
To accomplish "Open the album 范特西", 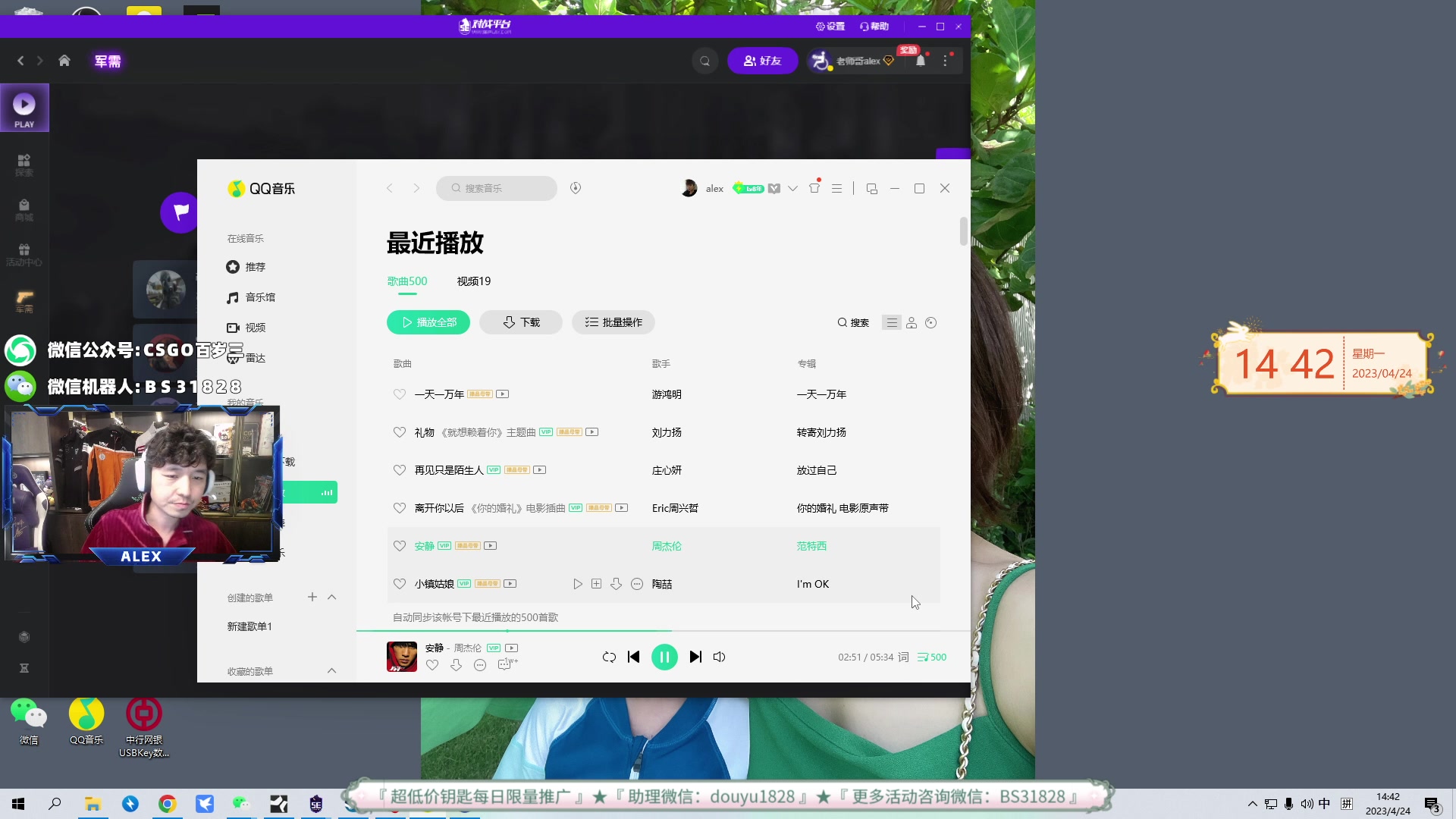I will tap(811, 546).
